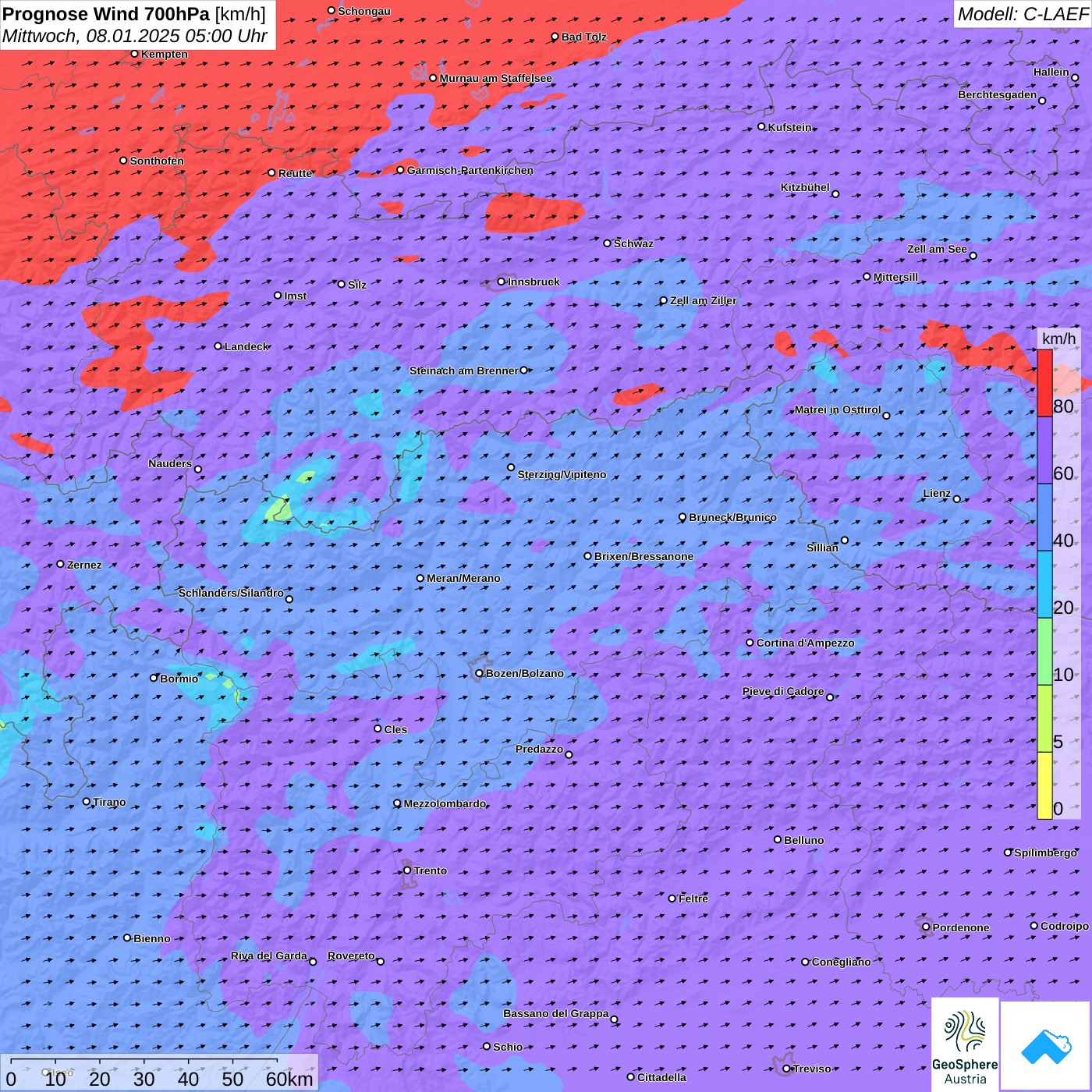The image size is (1092, 1092).
Task: Click the Landeck town marker
Action: [x=218, y=346]
